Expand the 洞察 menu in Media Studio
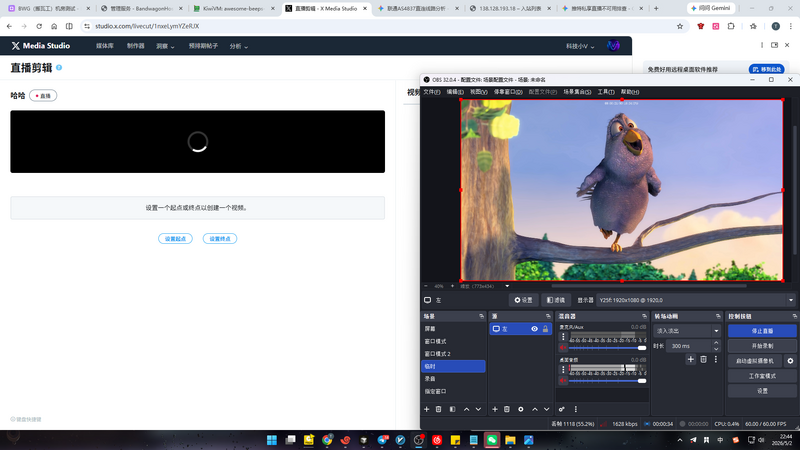The image size is (800, 450). click(165, 46)
